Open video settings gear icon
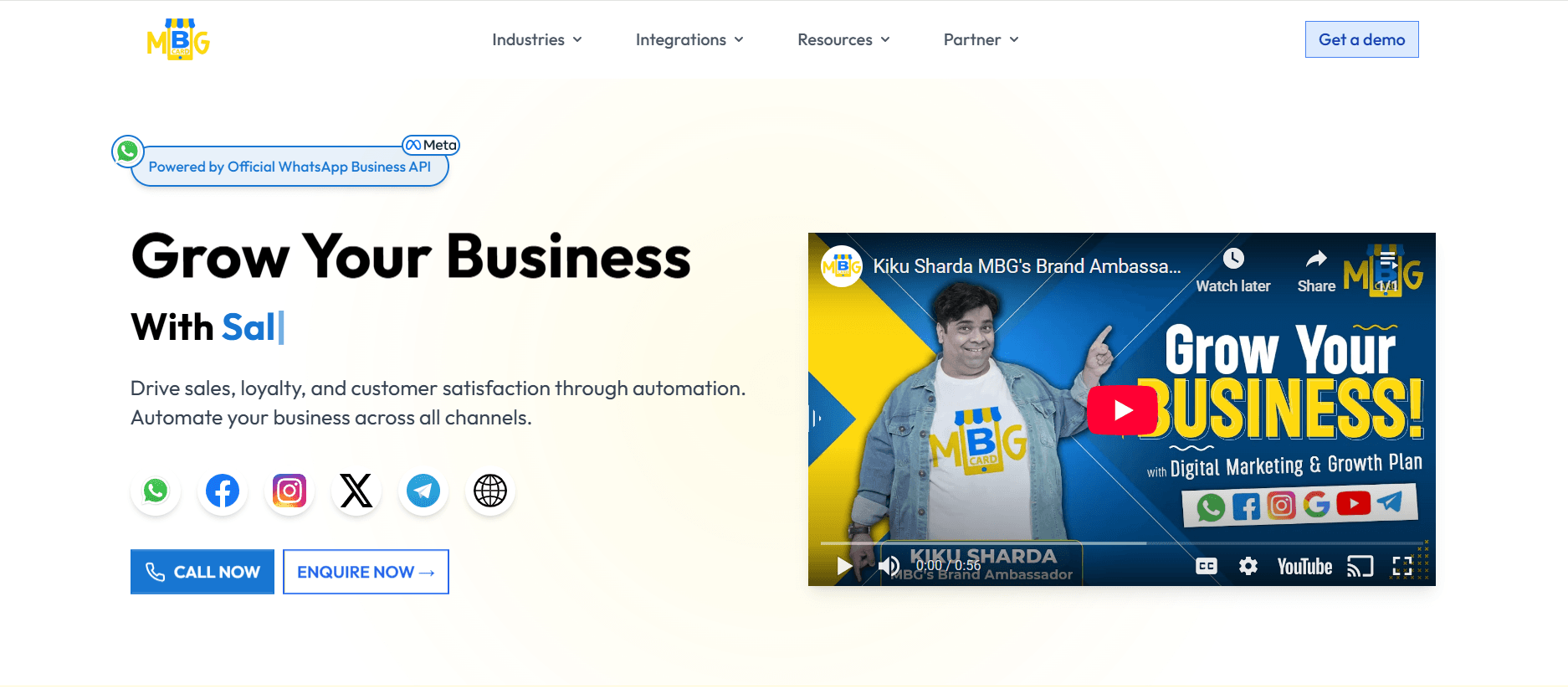 (1248, 567)
